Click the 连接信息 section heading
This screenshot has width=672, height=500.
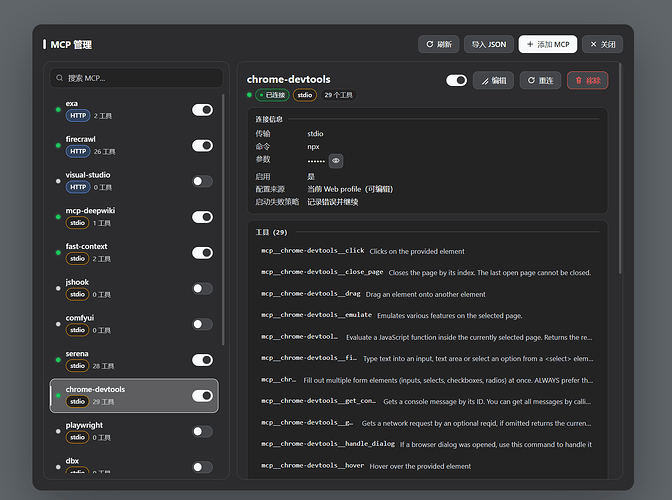269,119
